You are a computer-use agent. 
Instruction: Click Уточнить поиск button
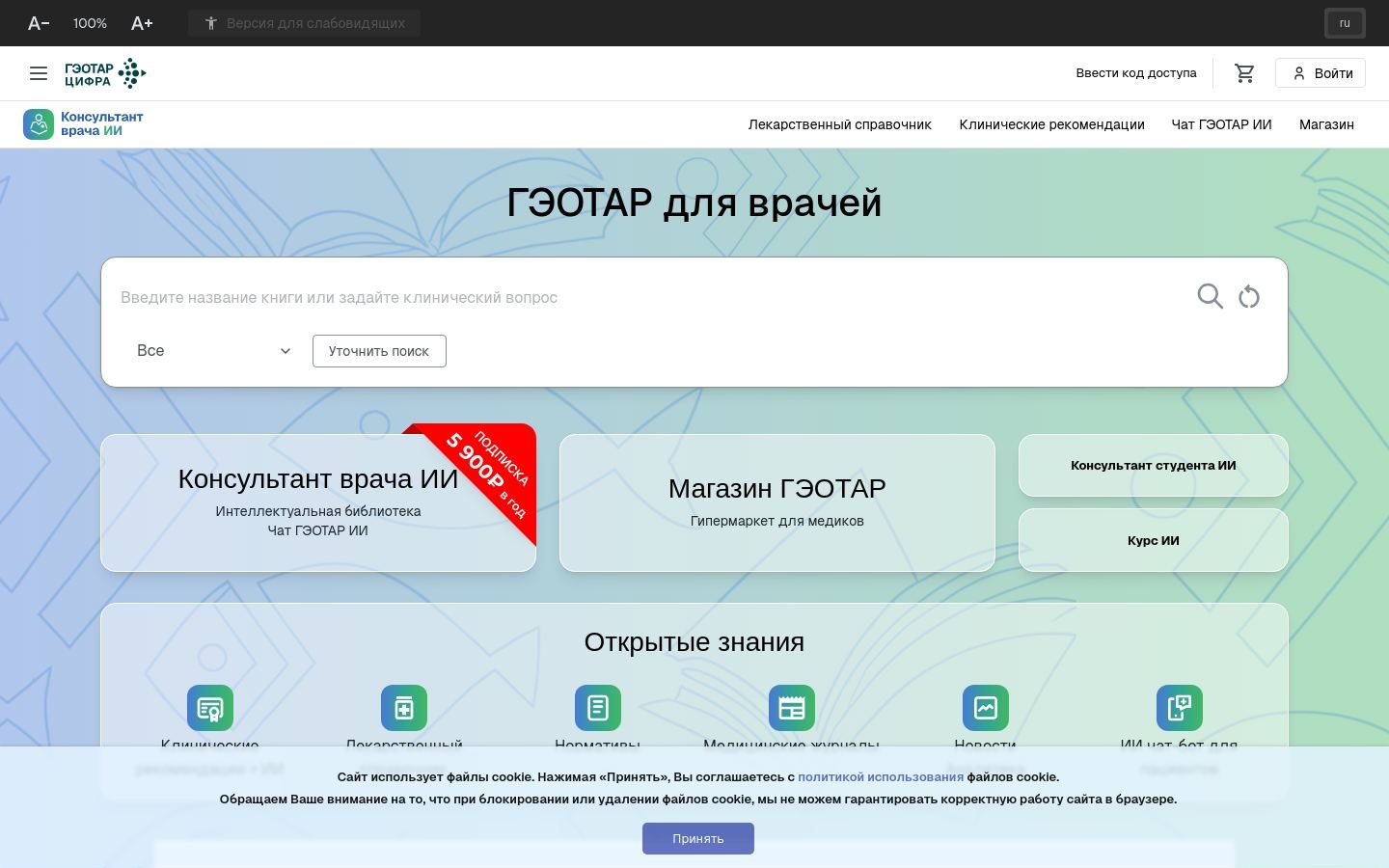pos(379,351)
